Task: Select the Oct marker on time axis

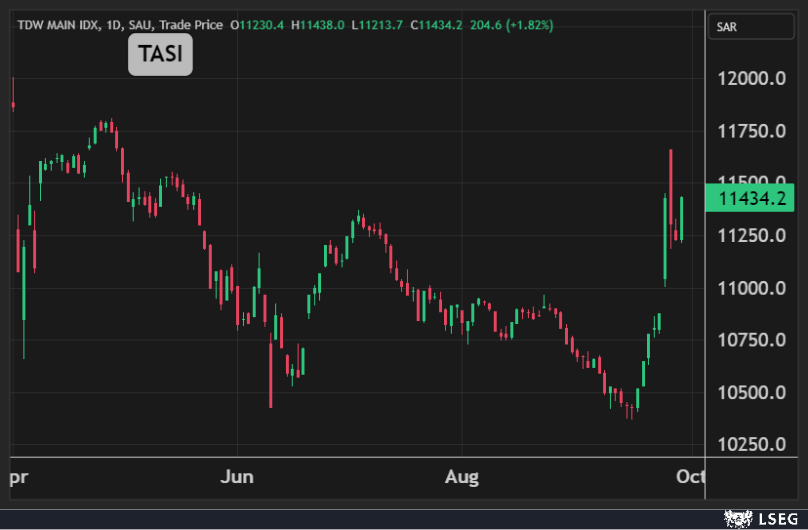Action: 690,476
